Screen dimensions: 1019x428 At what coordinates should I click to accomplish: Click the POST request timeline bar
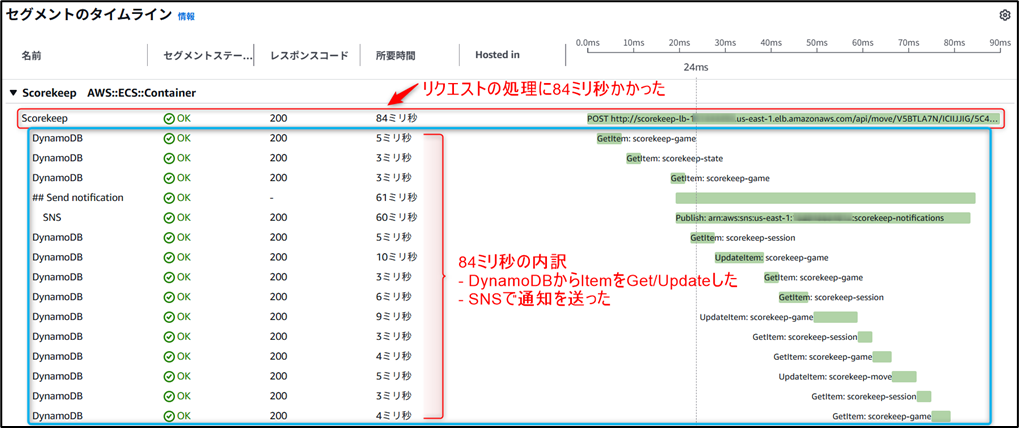792,118
